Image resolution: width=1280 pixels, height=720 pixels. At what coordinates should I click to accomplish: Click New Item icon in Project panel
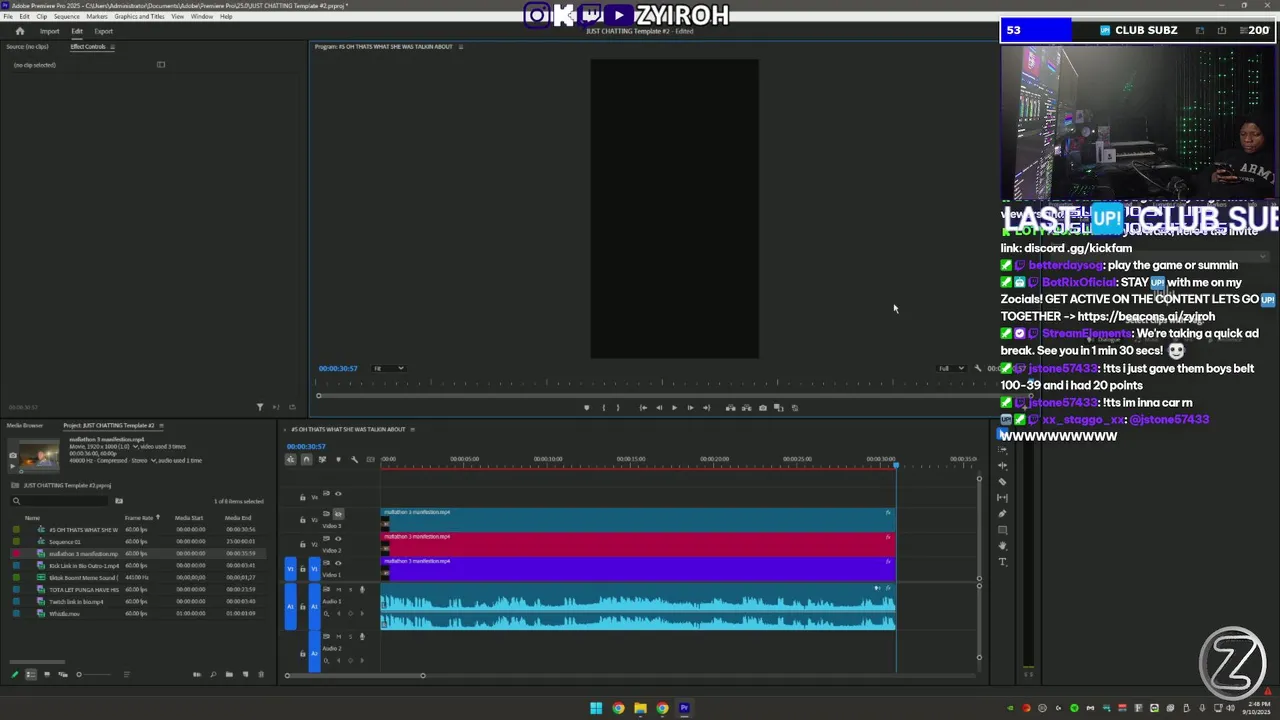245,674
